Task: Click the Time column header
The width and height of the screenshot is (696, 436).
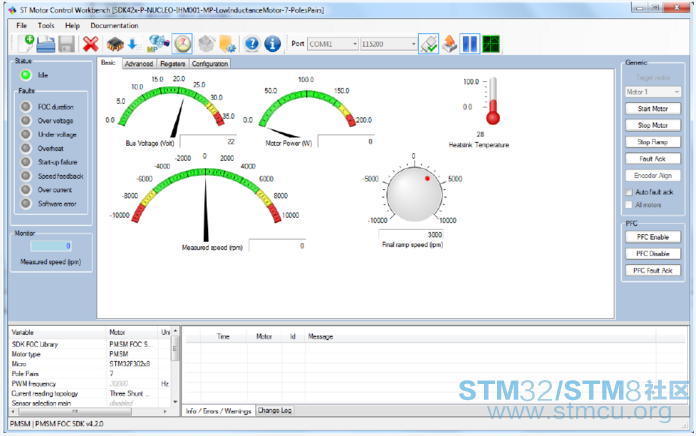Action: tap(223, 337)
